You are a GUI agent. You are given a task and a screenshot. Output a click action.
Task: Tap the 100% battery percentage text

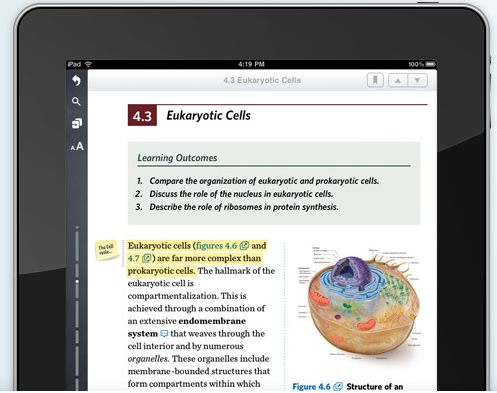point(416,64)
